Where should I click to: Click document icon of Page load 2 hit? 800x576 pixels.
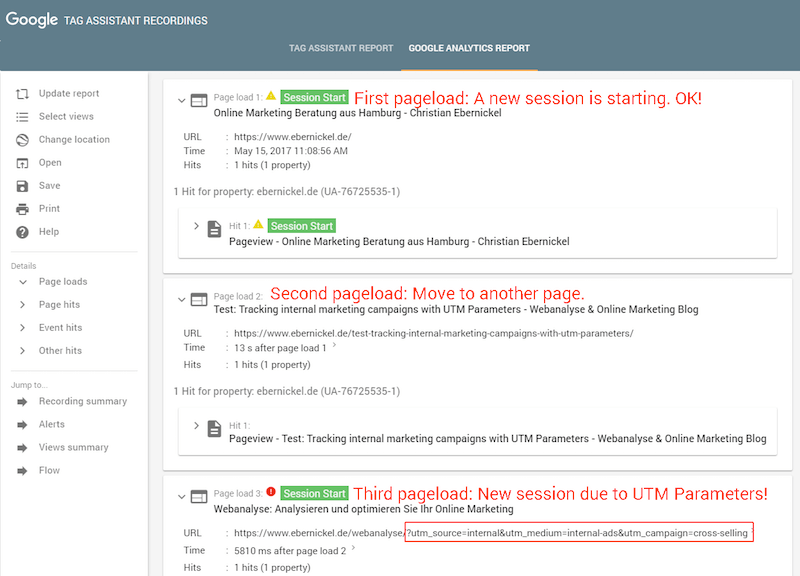(x=214, y=429)
